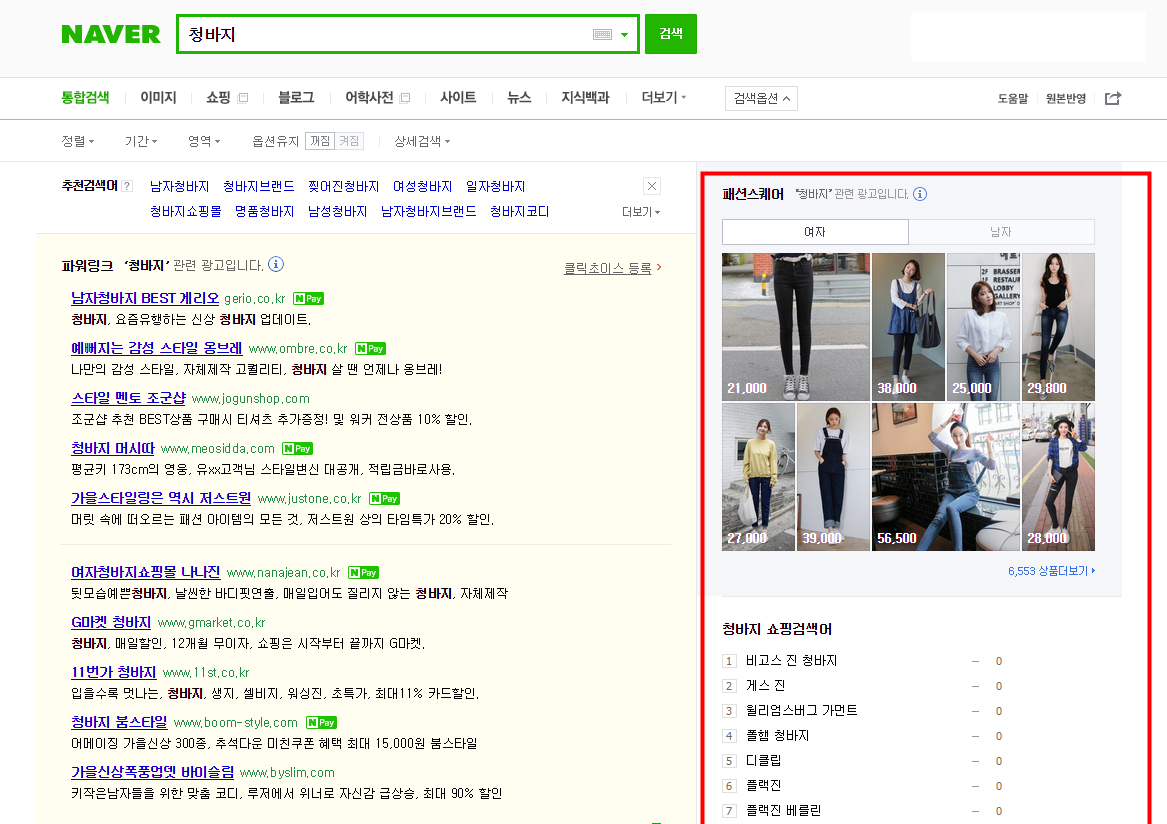Click suggested keyword 찢어진청바지
The width and height of the screenshot is (1167, 824).
click(x=343, y=186)
